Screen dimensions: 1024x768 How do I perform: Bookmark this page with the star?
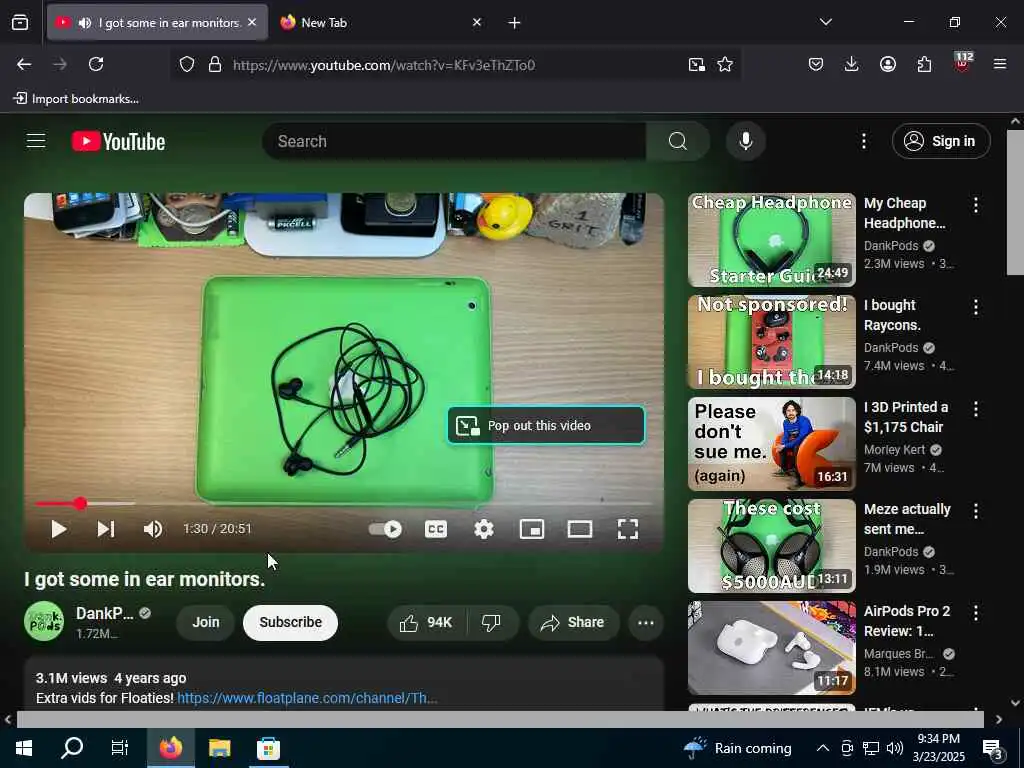[725, 65]
